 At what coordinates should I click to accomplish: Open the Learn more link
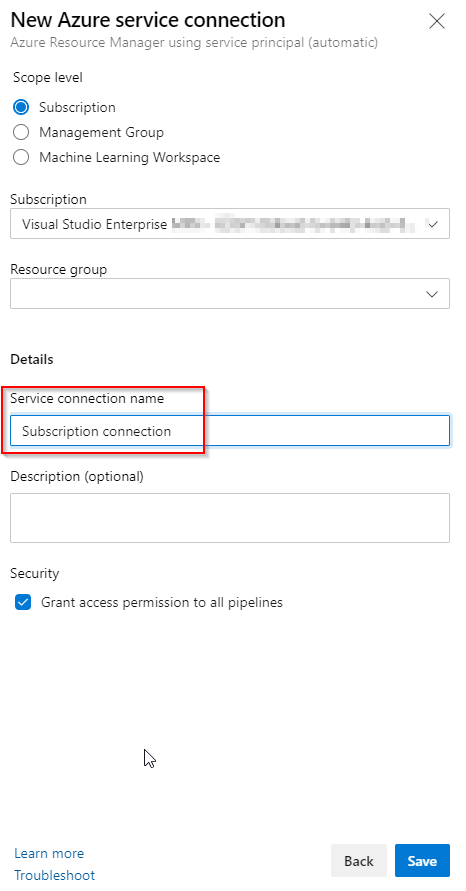coord(49,853)
